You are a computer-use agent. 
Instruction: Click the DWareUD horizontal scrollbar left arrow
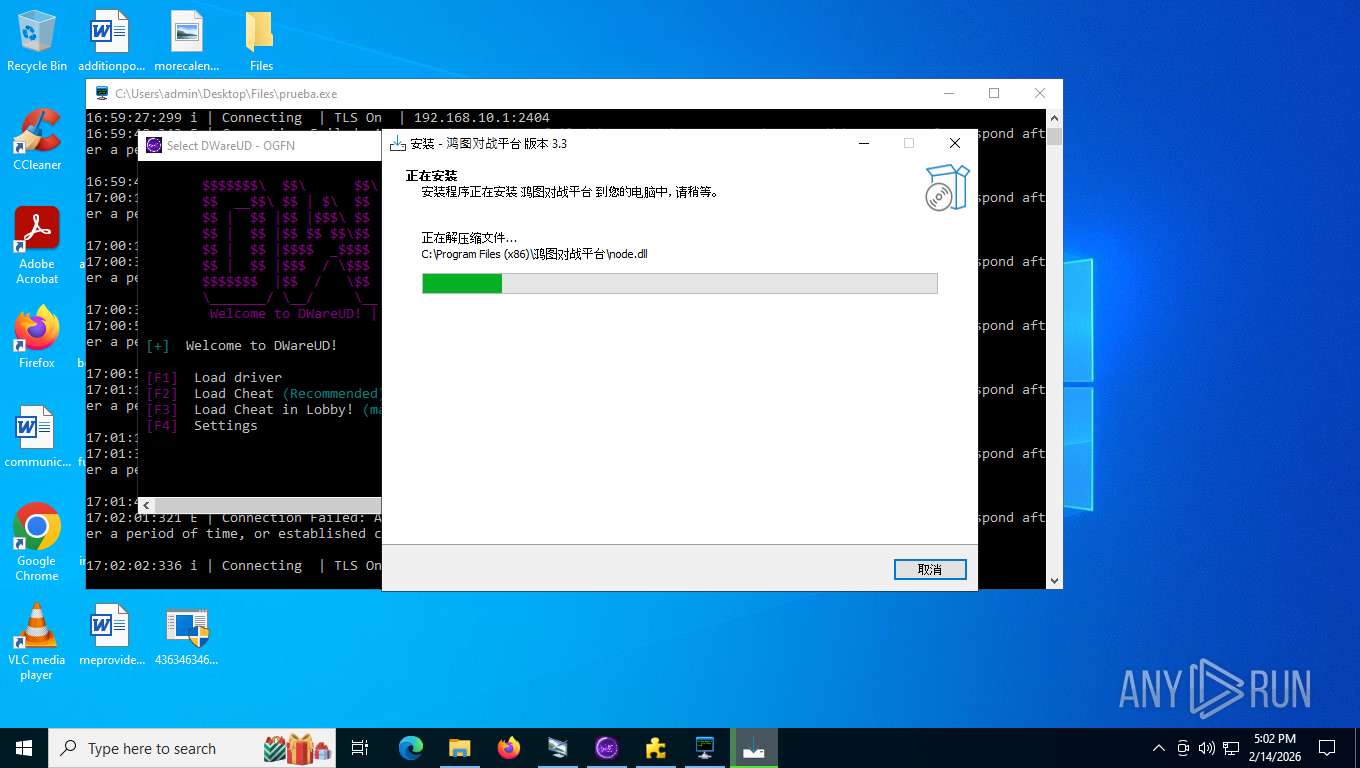[146, 506]
